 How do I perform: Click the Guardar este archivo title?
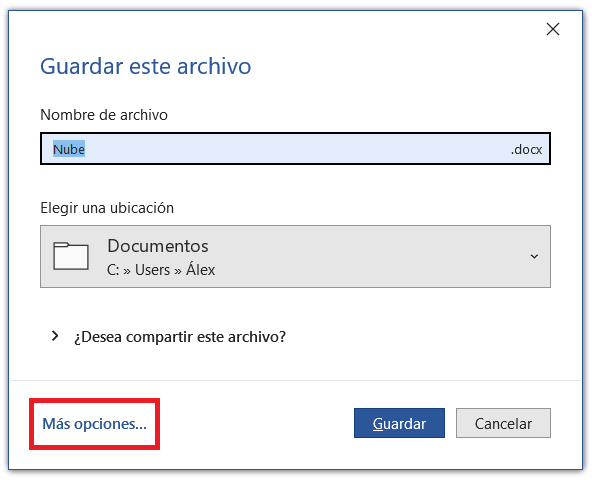(146, 66)
